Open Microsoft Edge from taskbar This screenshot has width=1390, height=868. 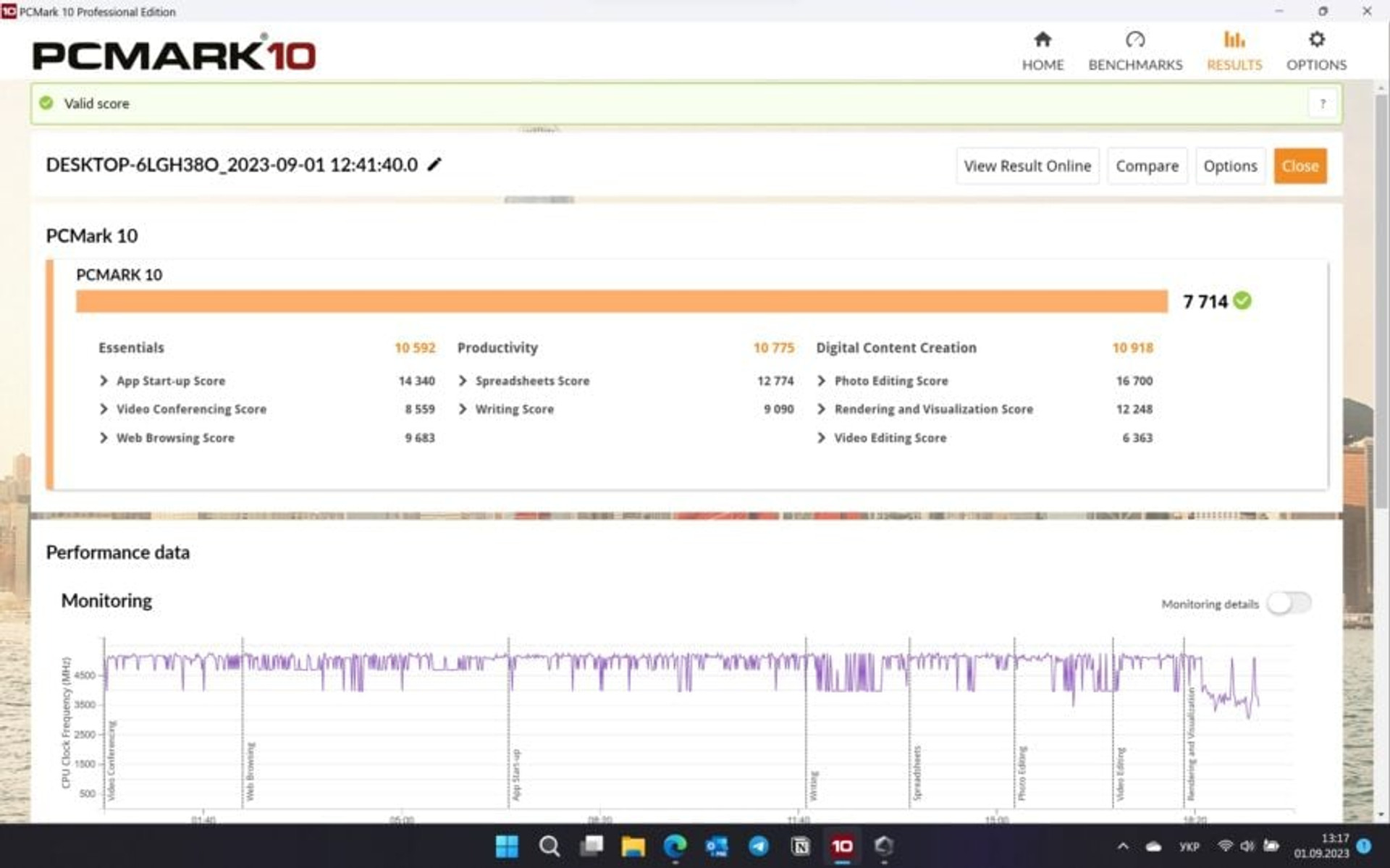[675, 846]
